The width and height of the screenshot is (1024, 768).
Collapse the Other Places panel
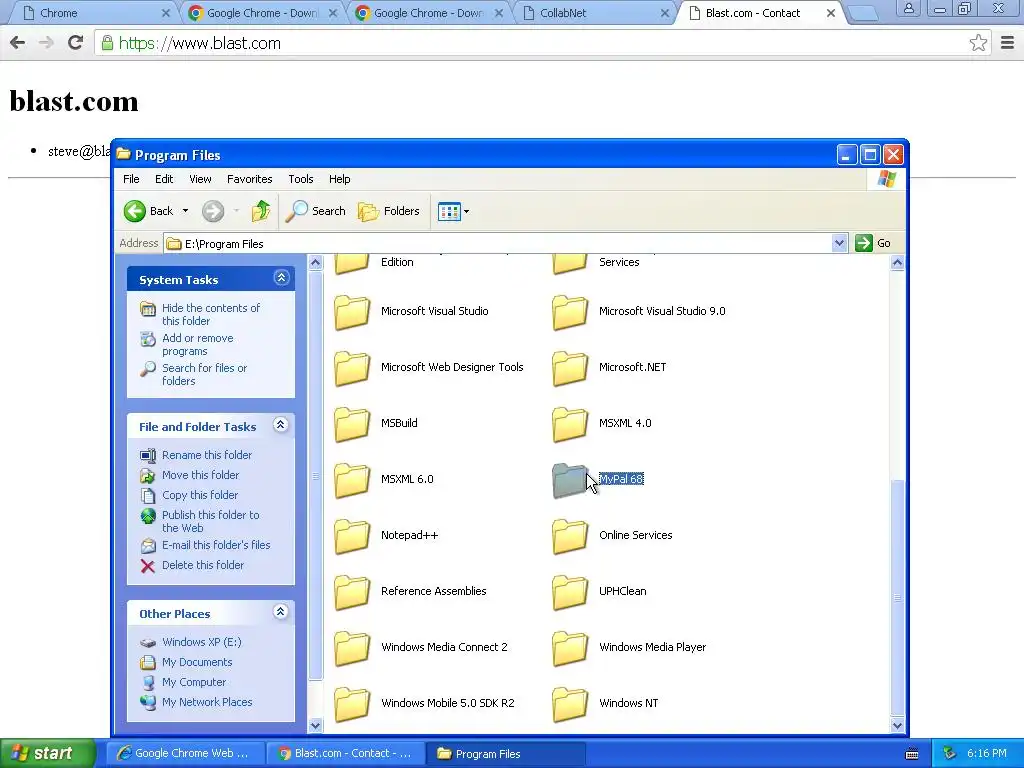click(x=281, y=612)
